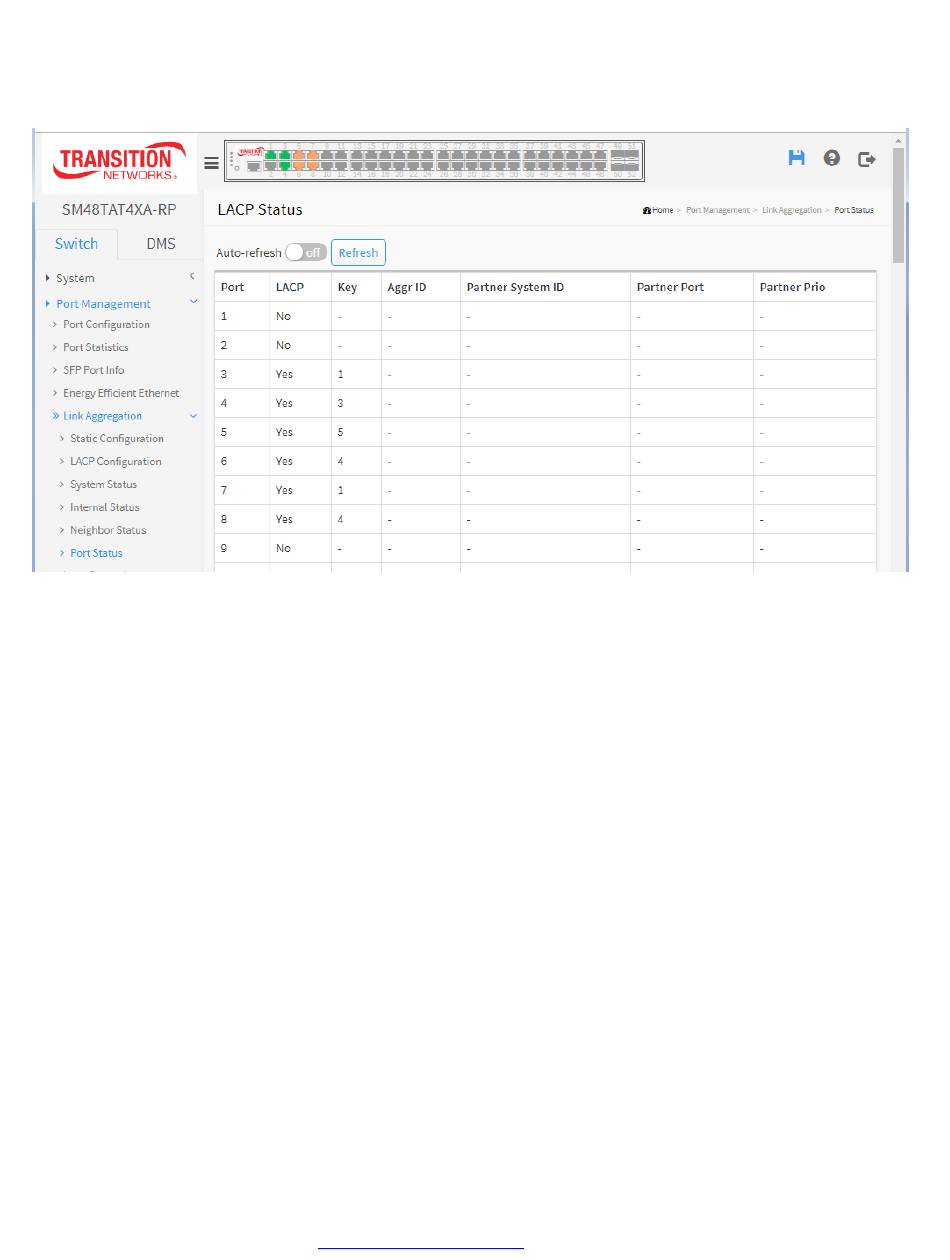Turn on the Auto-refresh toggle
Screen dimensions: 950x1260
305,253
